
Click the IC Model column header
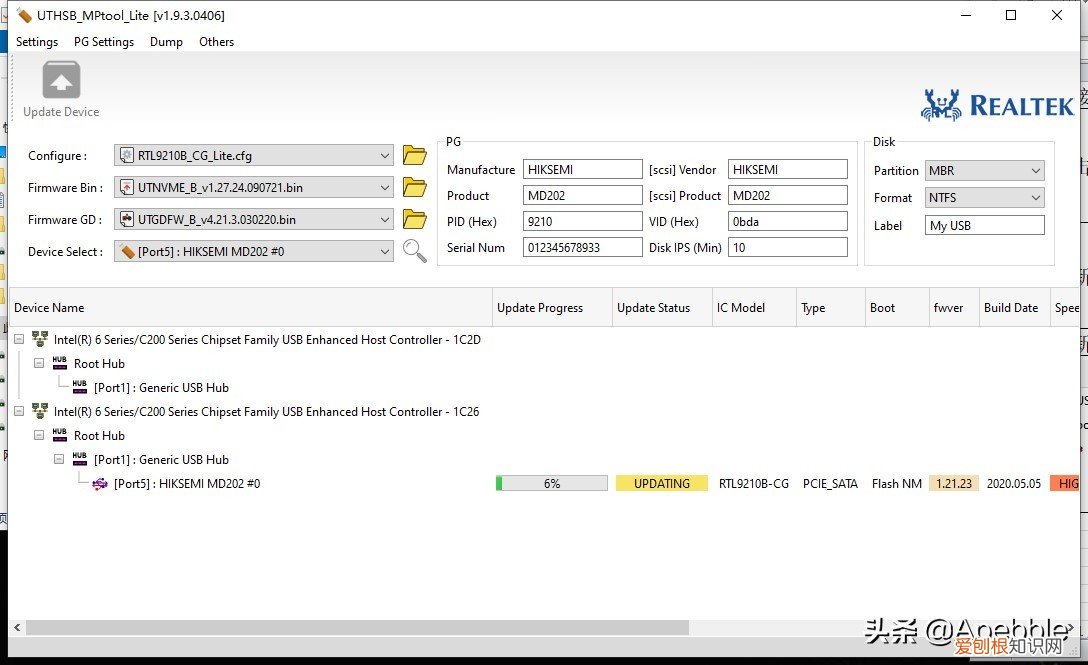point(741,308)
